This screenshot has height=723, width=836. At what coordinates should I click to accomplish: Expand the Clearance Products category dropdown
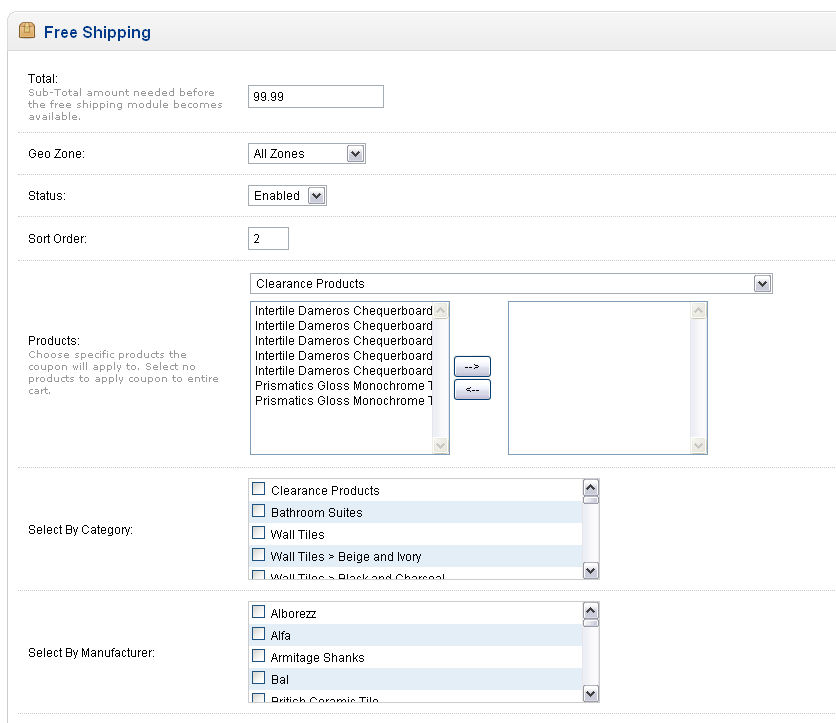[x=511, y=284]
